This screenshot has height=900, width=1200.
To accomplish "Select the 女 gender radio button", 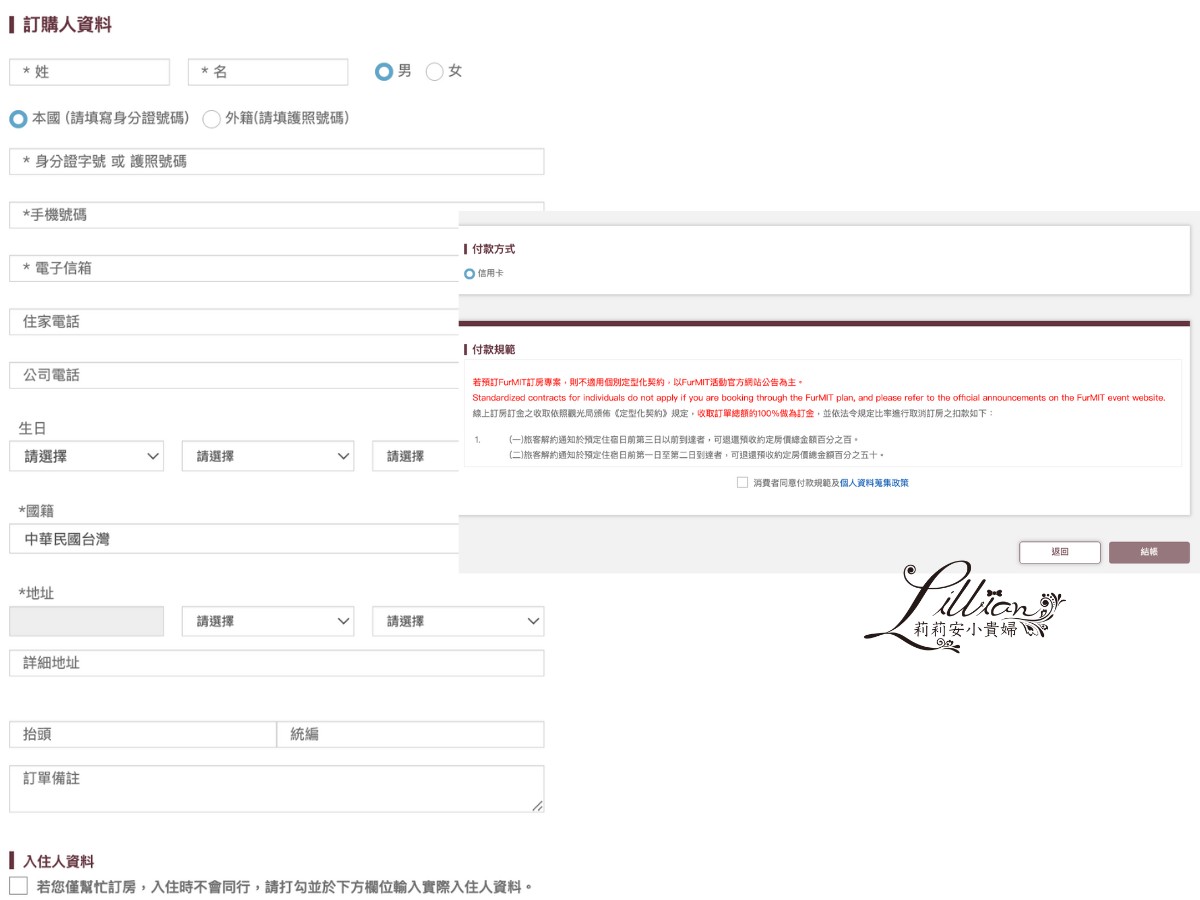I will 434,72.
